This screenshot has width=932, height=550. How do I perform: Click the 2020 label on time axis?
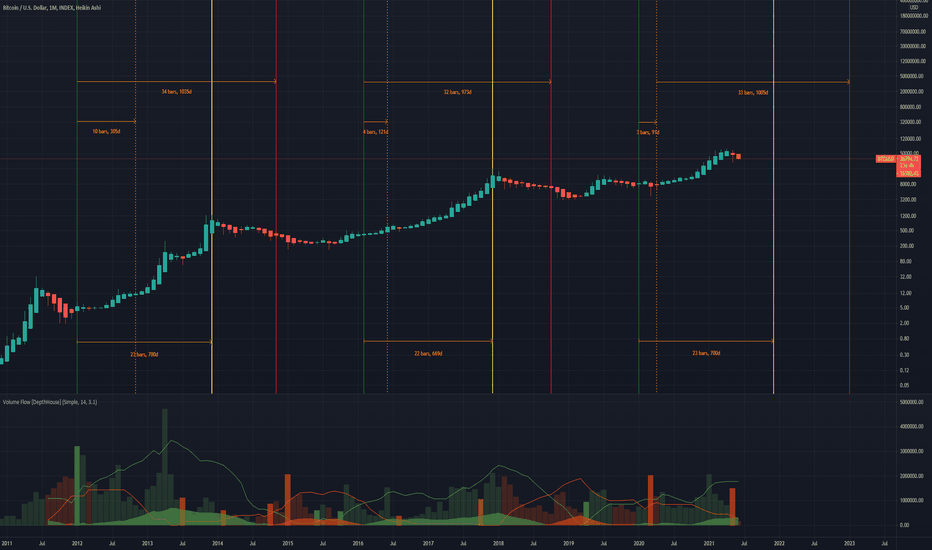pyautogui.click(x=639, y=543)
